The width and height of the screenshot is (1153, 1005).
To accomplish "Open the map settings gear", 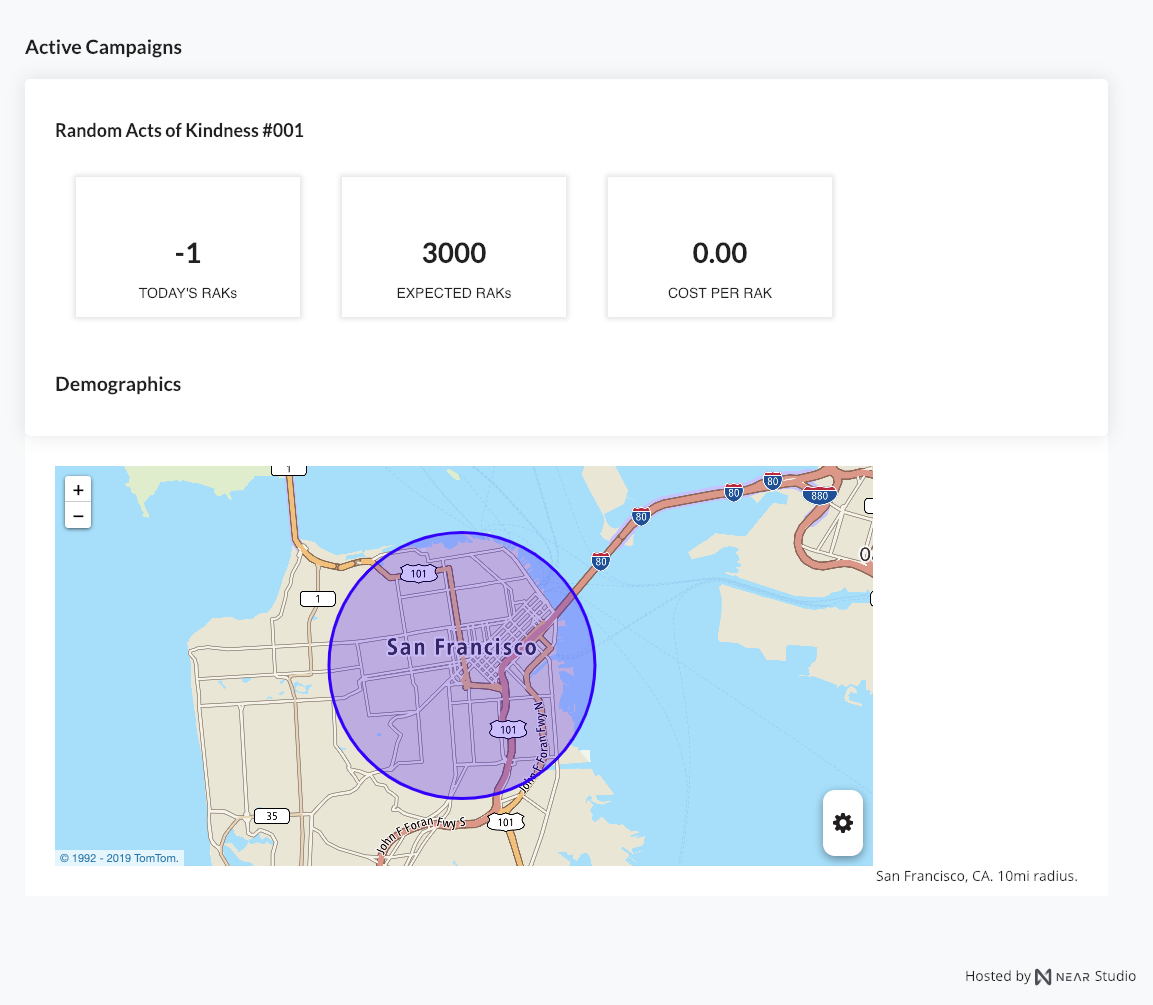I will 843,823.
